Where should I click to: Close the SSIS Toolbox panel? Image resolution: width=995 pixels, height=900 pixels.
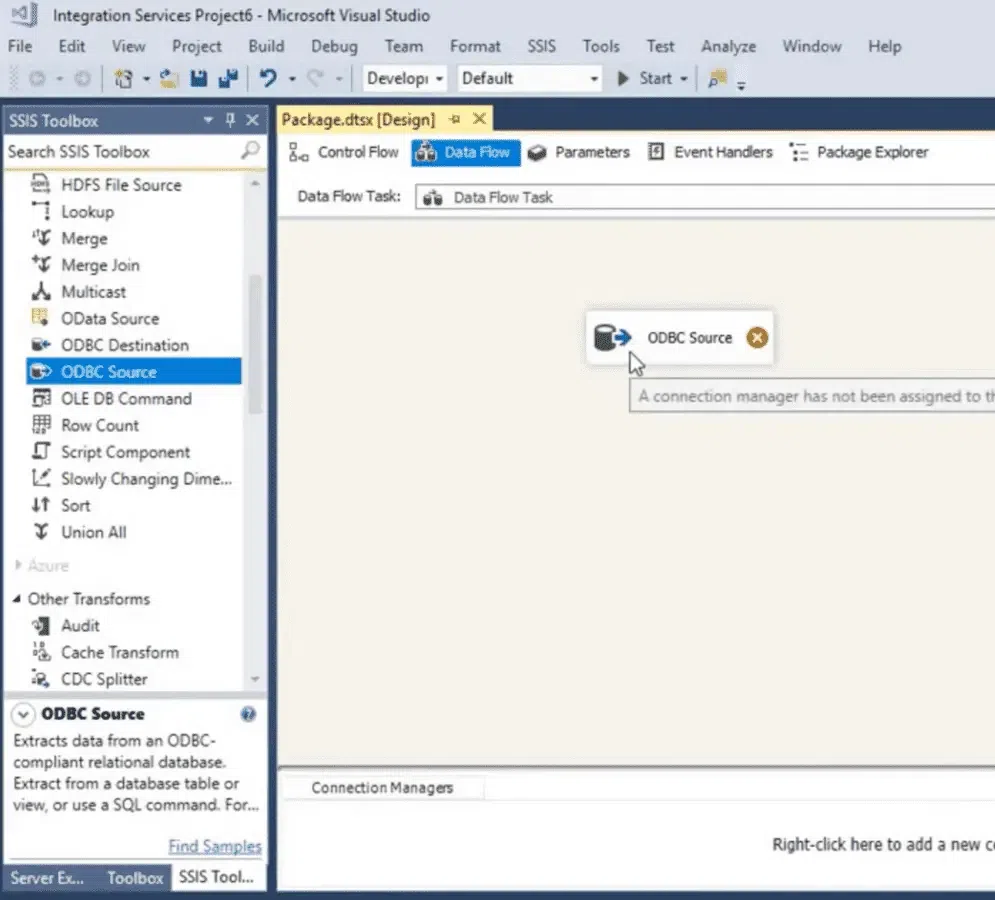pos(252,120)
